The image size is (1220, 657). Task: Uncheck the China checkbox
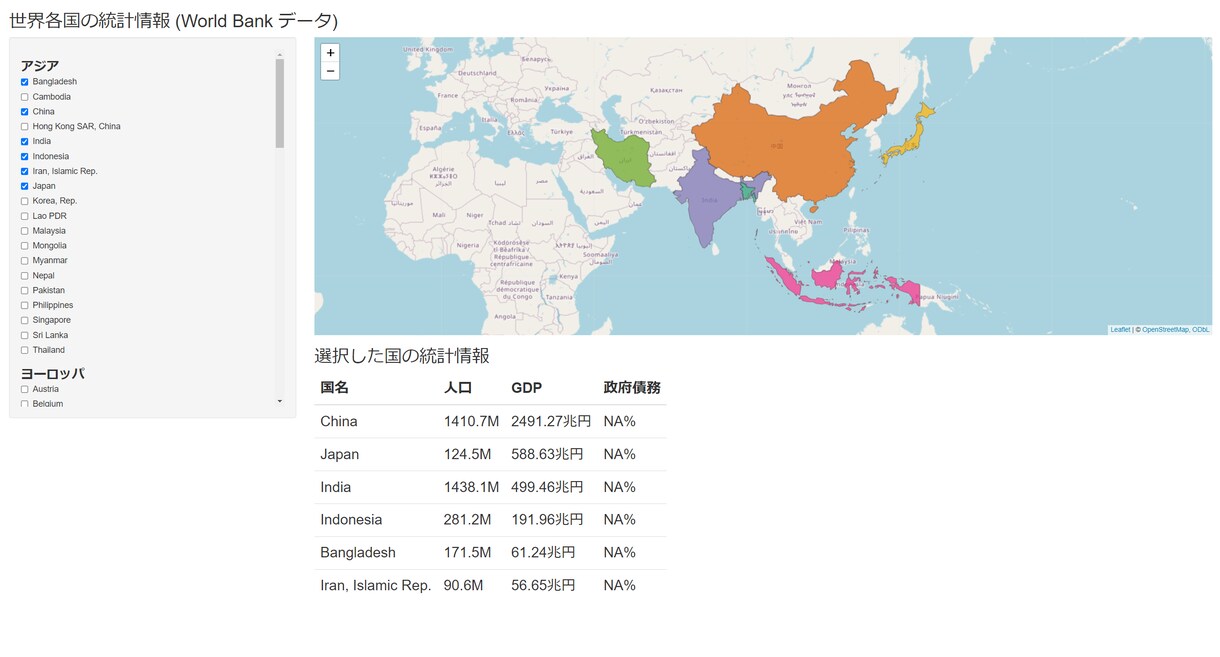(25, 112)
